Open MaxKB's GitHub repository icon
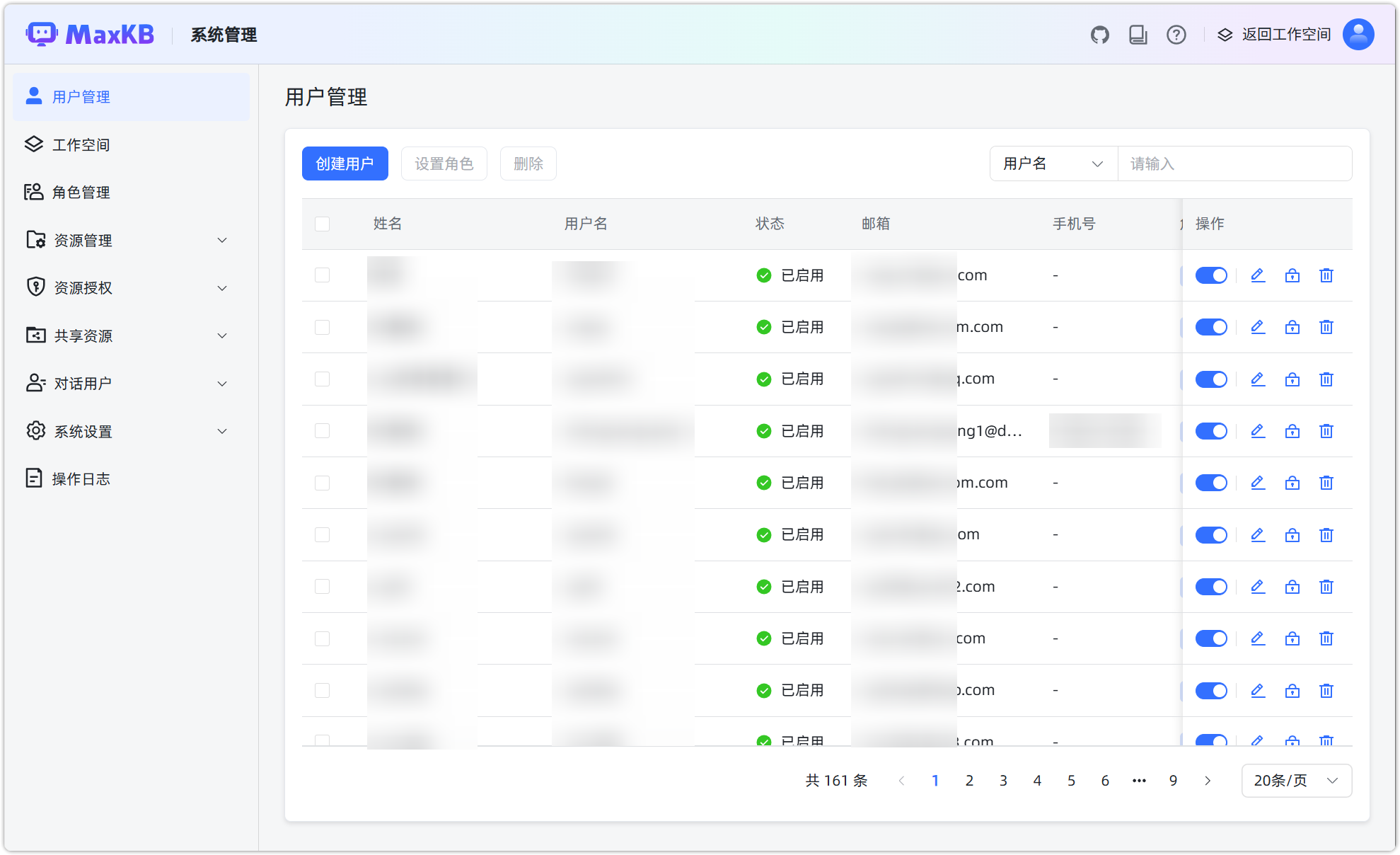The width and height of the screenshot is (1400, 855). point(1099,34)
